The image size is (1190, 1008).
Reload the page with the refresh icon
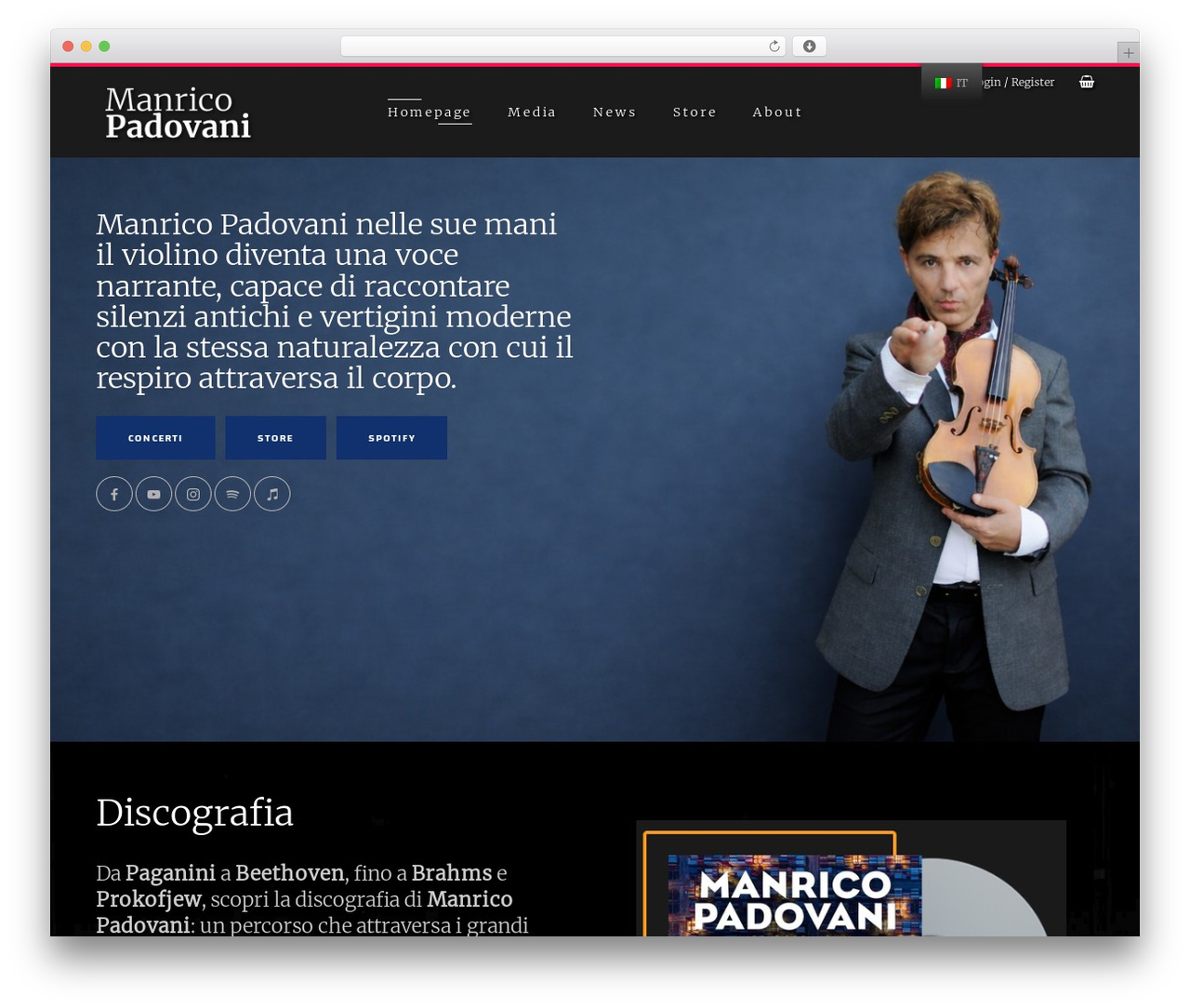pyautogui.click(x=774, y=46)
